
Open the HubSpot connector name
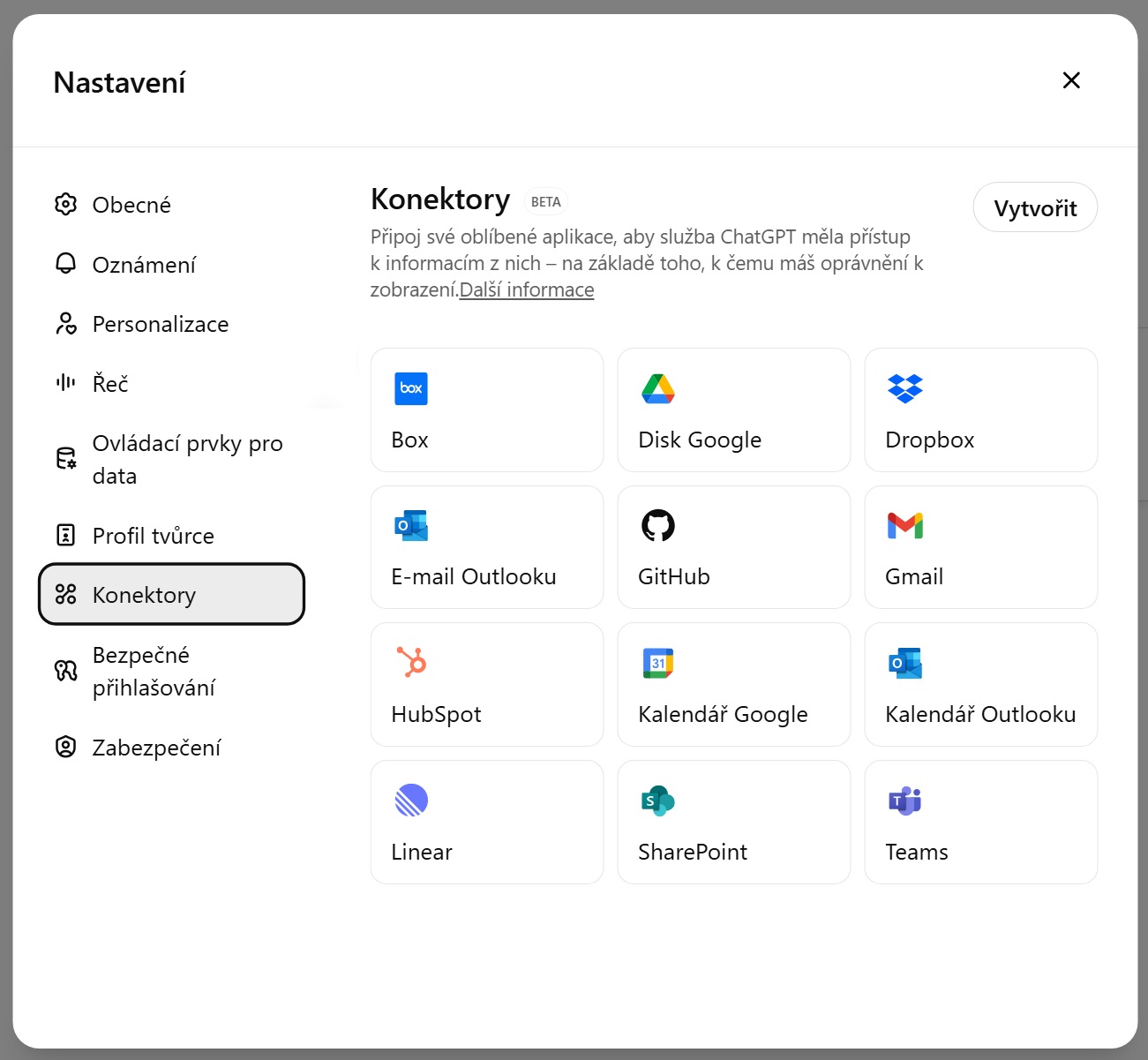436,714
